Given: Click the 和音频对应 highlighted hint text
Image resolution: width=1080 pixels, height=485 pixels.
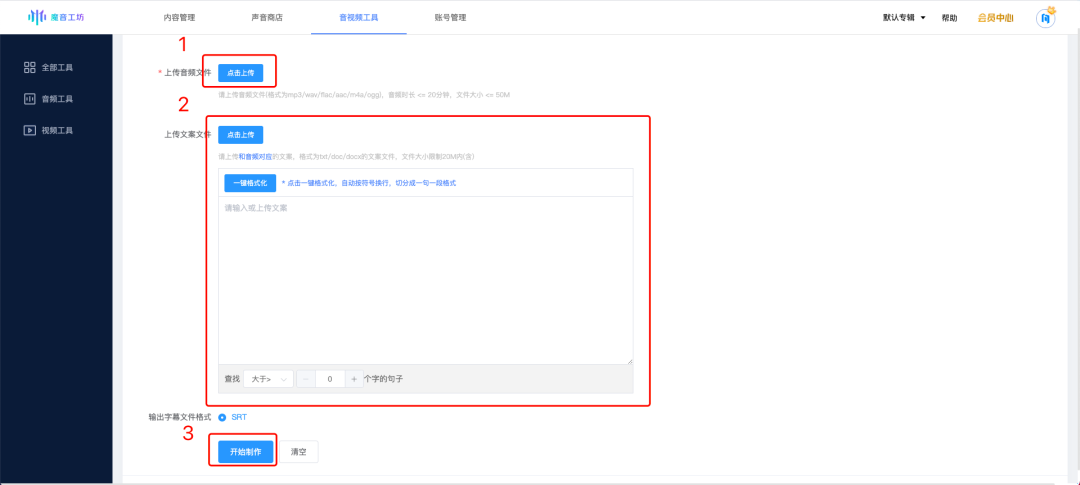Looking at the screenshot, I should click(255, 157).
